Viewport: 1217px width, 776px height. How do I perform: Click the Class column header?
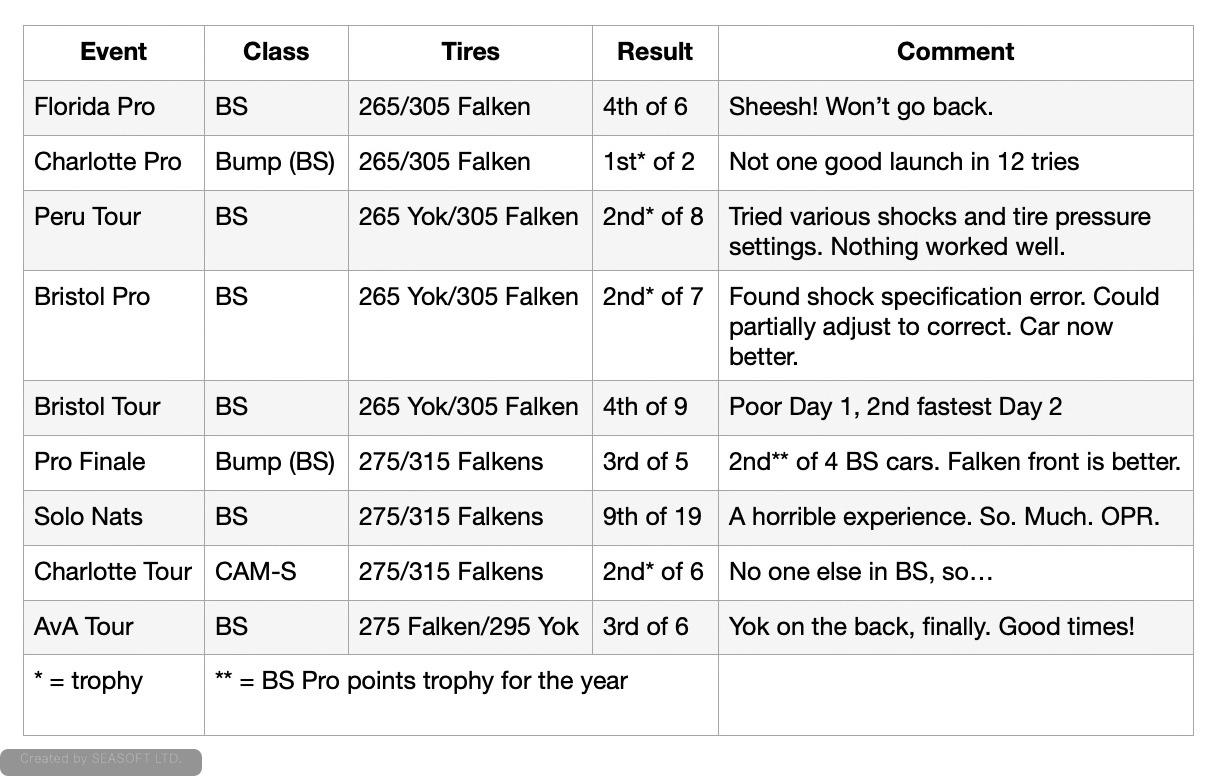coord(276,52)
